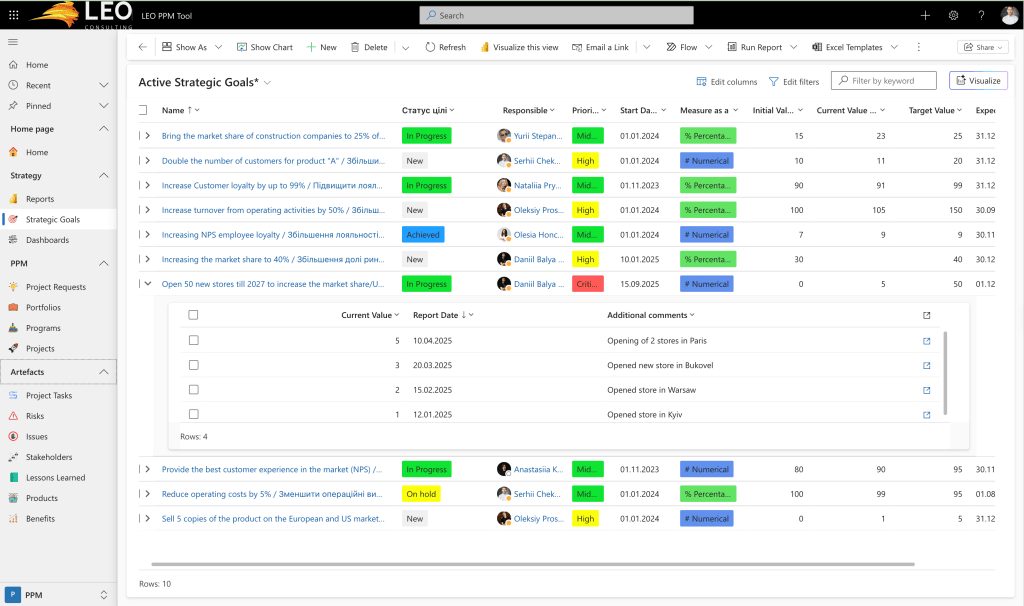The width and height of the screenshot is (1024, 606).
Task: Open the Active Strategic Goals view dropdown
Action: point(268,82)
